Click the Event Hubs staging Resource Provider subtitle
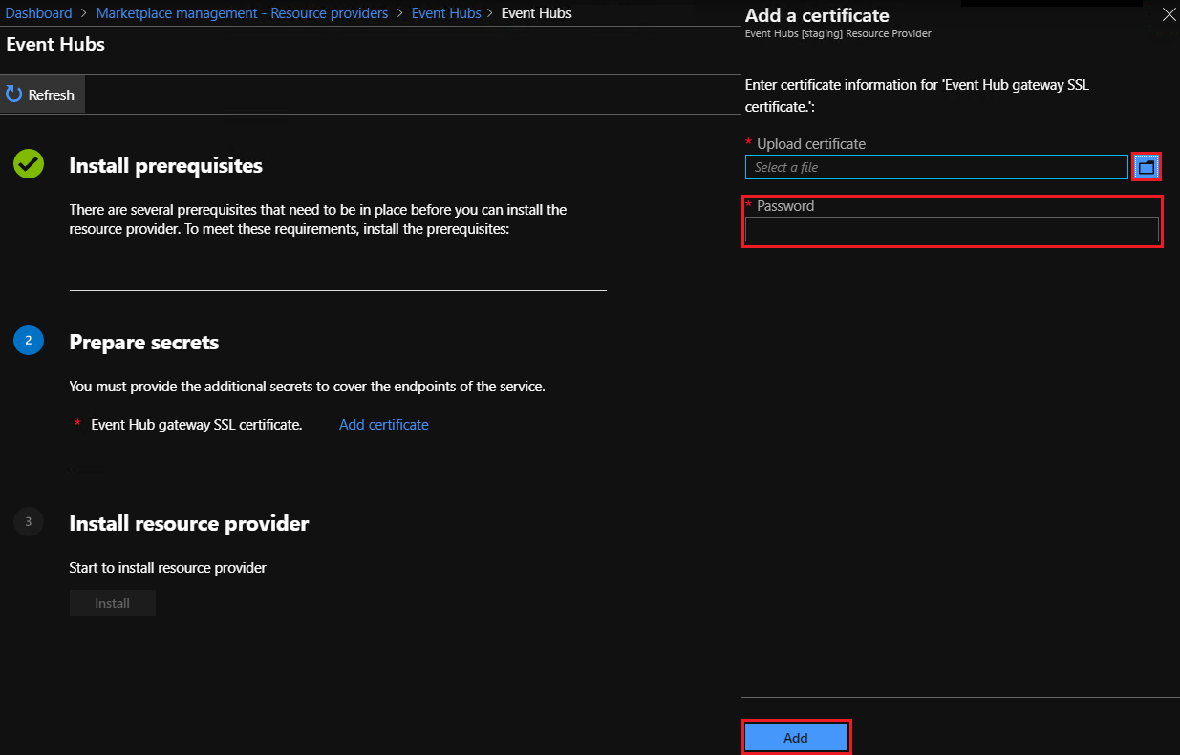The height and width of the screenshot is (755, 1180). click(x=837, y=33)
